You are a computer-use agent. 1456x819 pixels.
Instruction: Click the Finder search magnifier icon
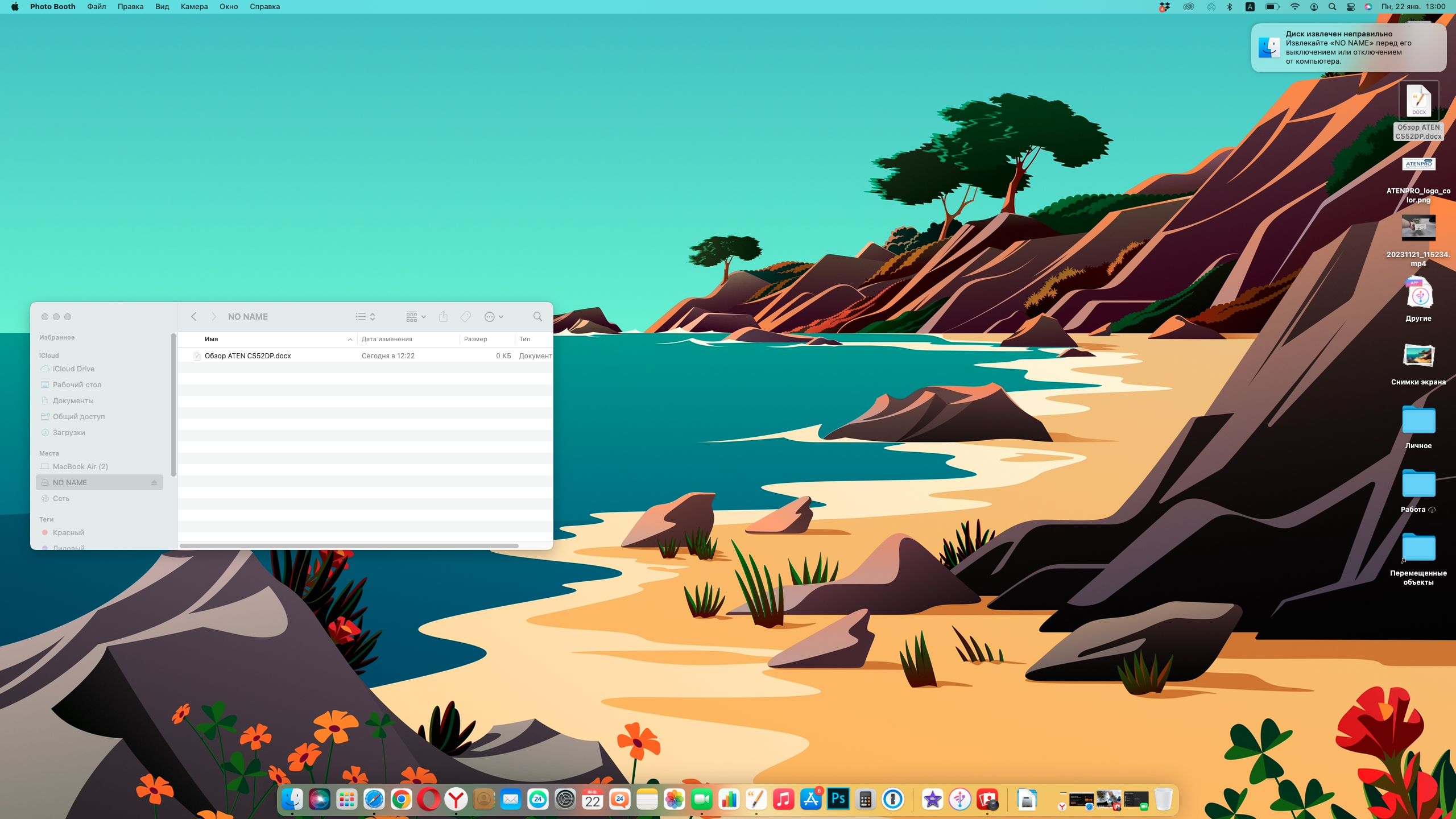537,317
